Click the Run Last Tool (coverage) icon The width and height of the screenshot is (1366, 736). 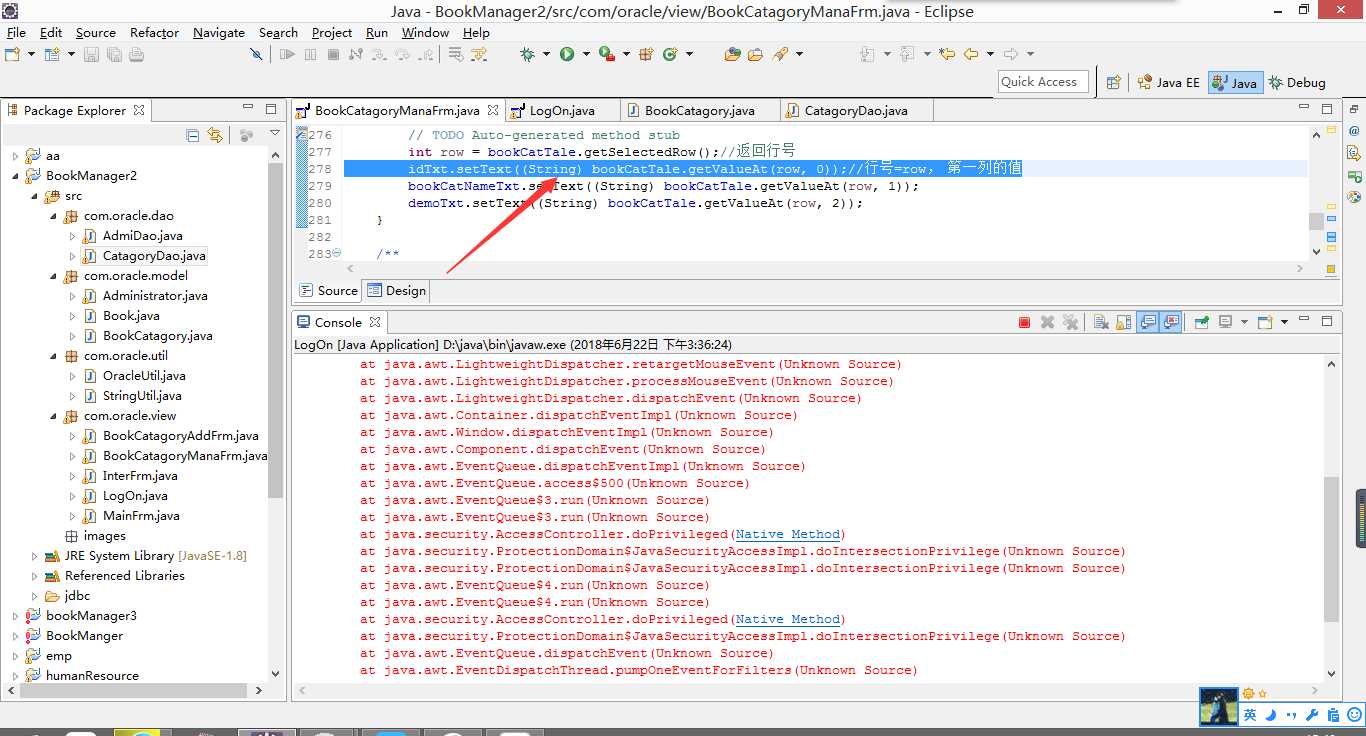pyautogui.click(x=607, y=54)
